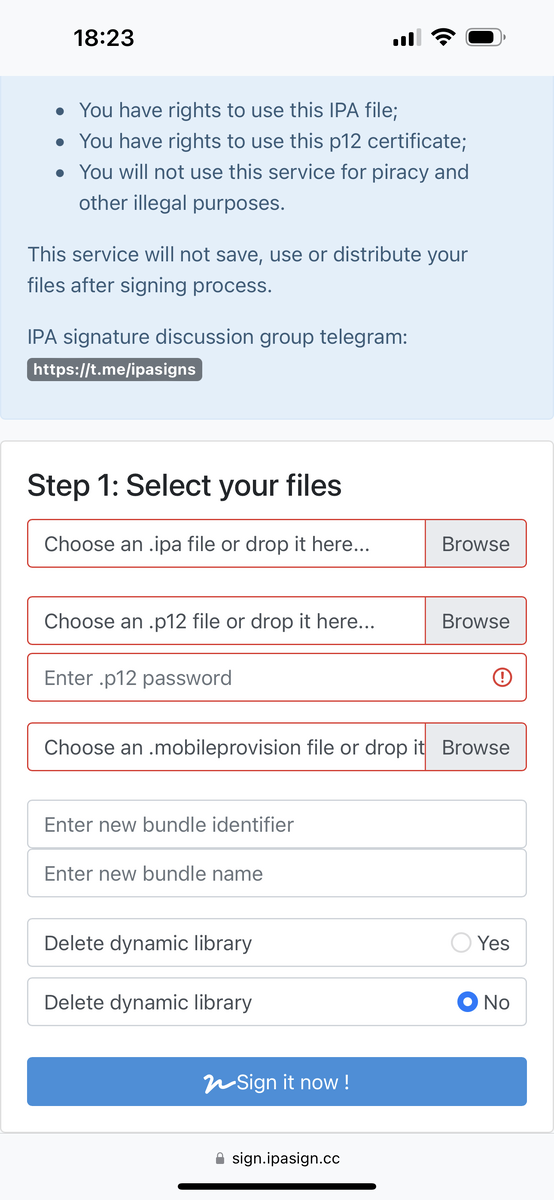This screenshot has width=554, height=1200.
Task: Tap the .ipa file drop area
Action: point(227,544)
